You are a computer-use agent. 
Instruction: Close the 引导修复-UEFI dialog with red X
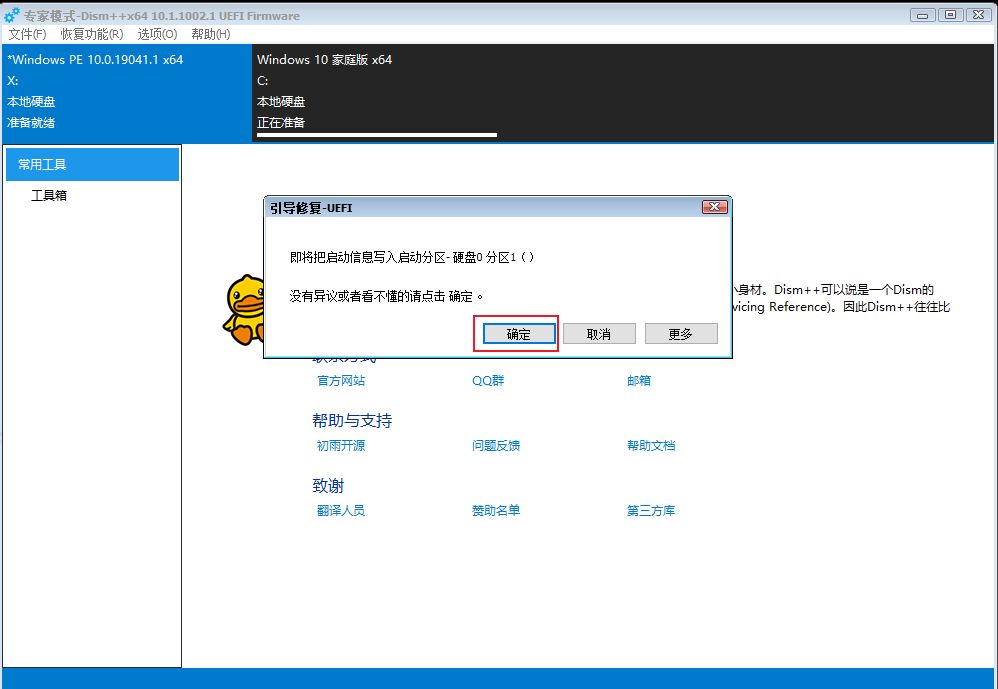[714, 207]
